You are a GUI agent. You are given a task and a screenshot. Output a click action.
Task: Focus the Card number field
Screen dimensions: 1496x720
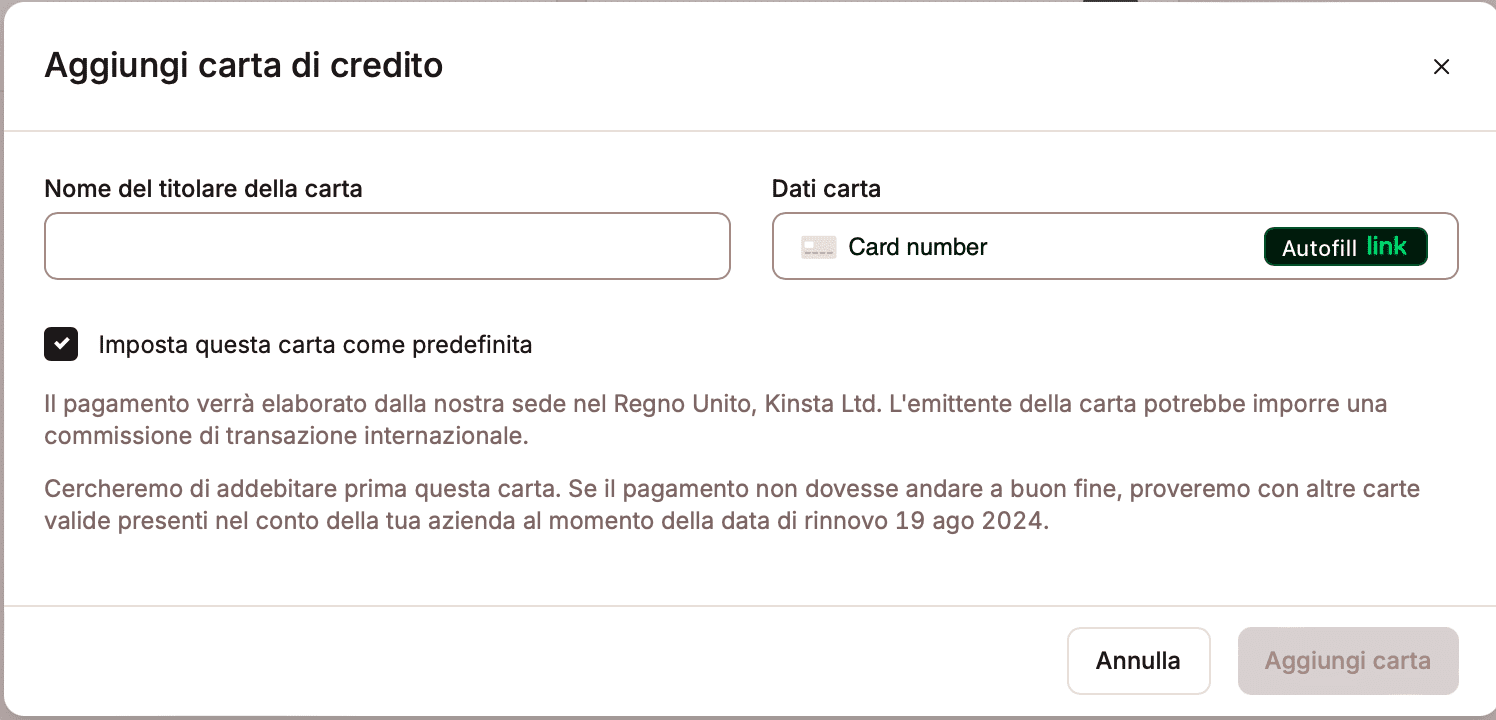(x=1050, y=247)
